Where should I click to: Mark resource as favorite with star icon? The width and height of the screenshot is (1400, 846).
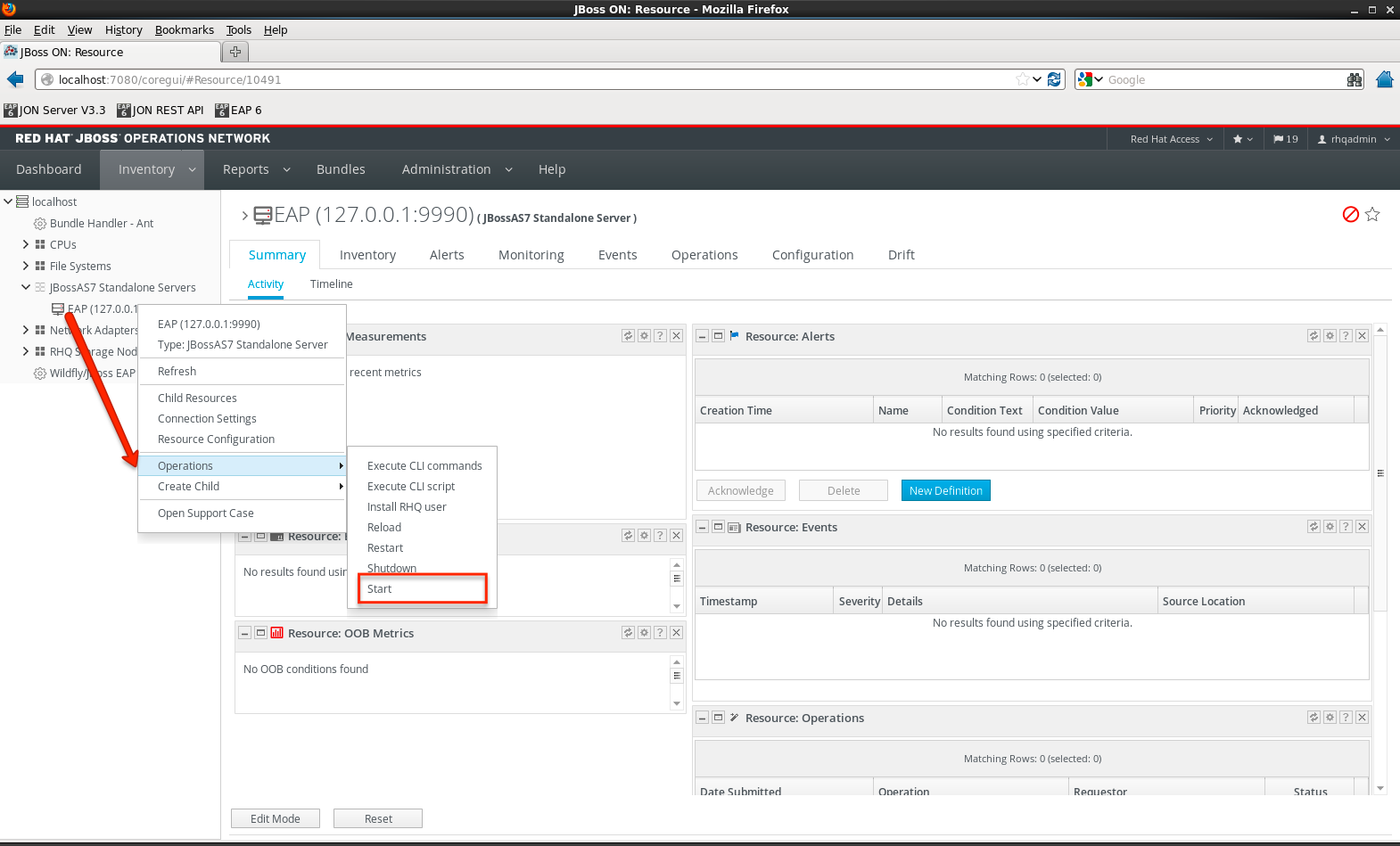(1372, 214)
